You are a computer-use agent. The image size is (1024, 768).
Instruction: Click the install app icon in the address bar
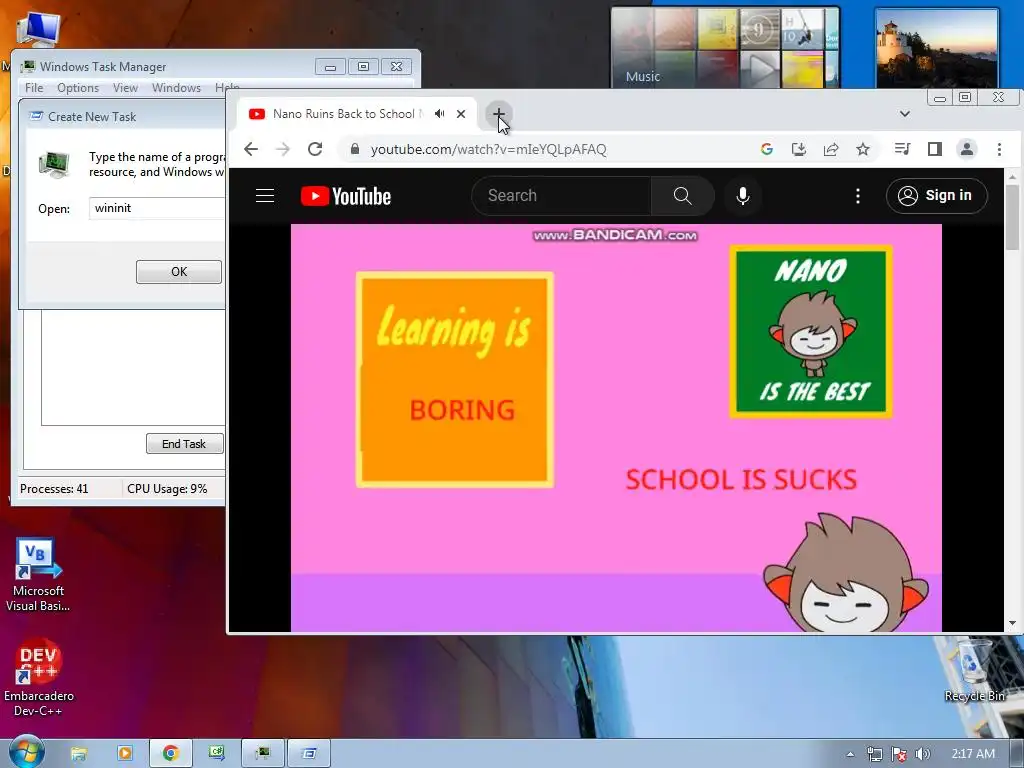tap(799, 149)
